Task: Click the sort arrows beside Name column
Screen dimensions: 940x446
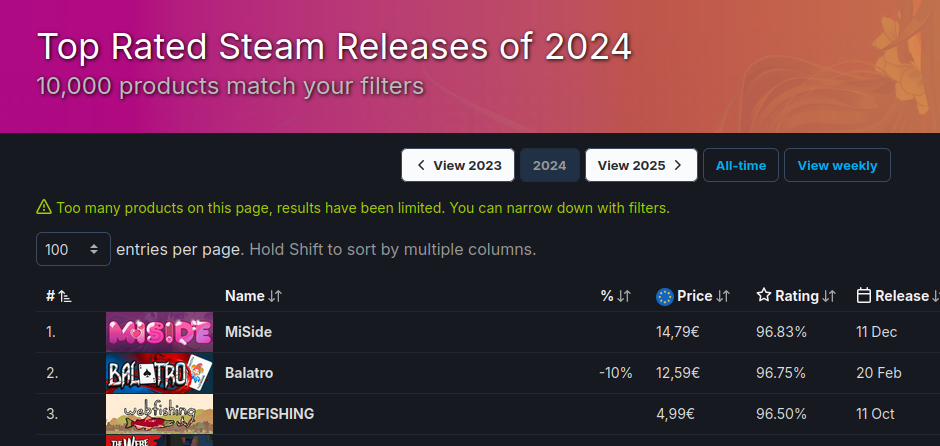Action: coord(275,296)
